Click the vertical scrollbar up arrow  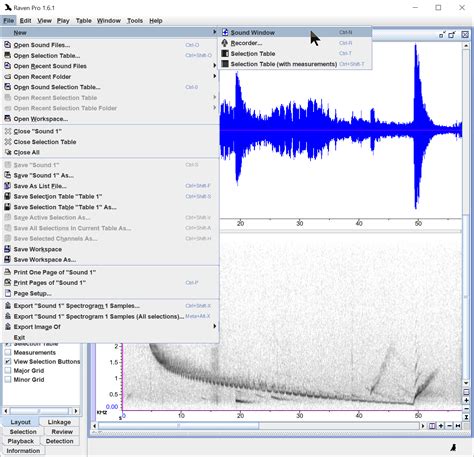tap(466, 46)
